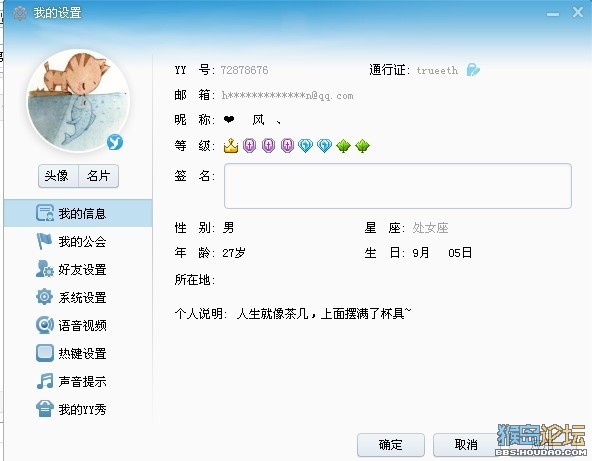Screen dimensions: 592x461
Task: Click the 昵称 nickname field
Action: tap(253, 120)
